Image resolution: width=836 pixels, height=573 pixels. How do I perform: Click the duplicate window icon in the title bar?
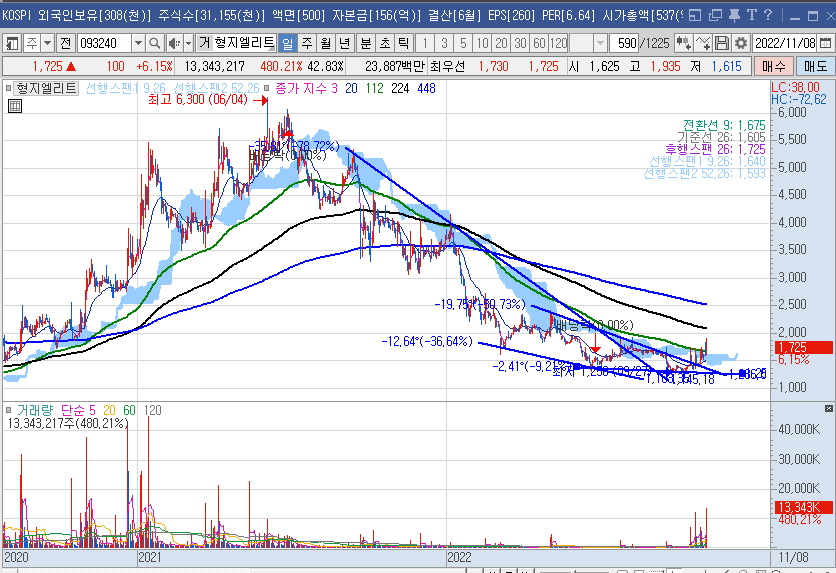click(715, 15)
